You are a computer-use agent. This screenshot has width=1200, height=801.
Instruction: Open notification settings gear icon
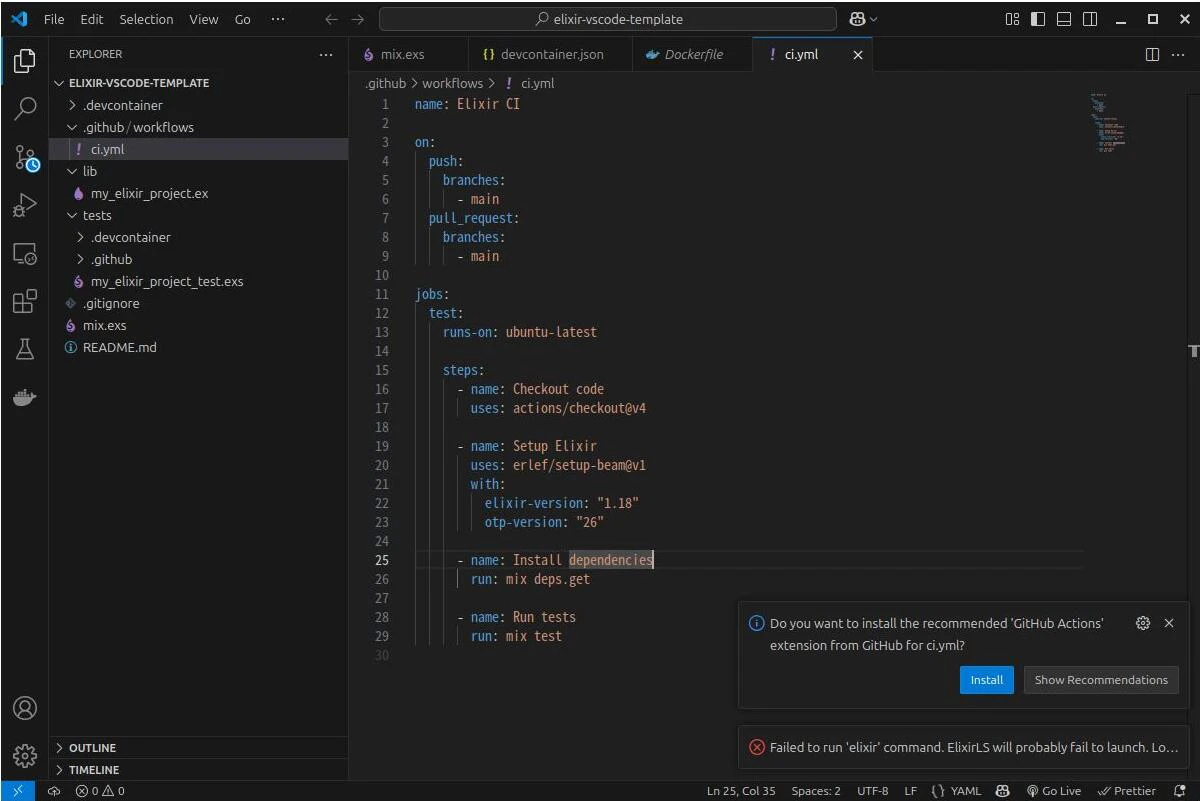pyautogui.click(x=1143, y=623)
